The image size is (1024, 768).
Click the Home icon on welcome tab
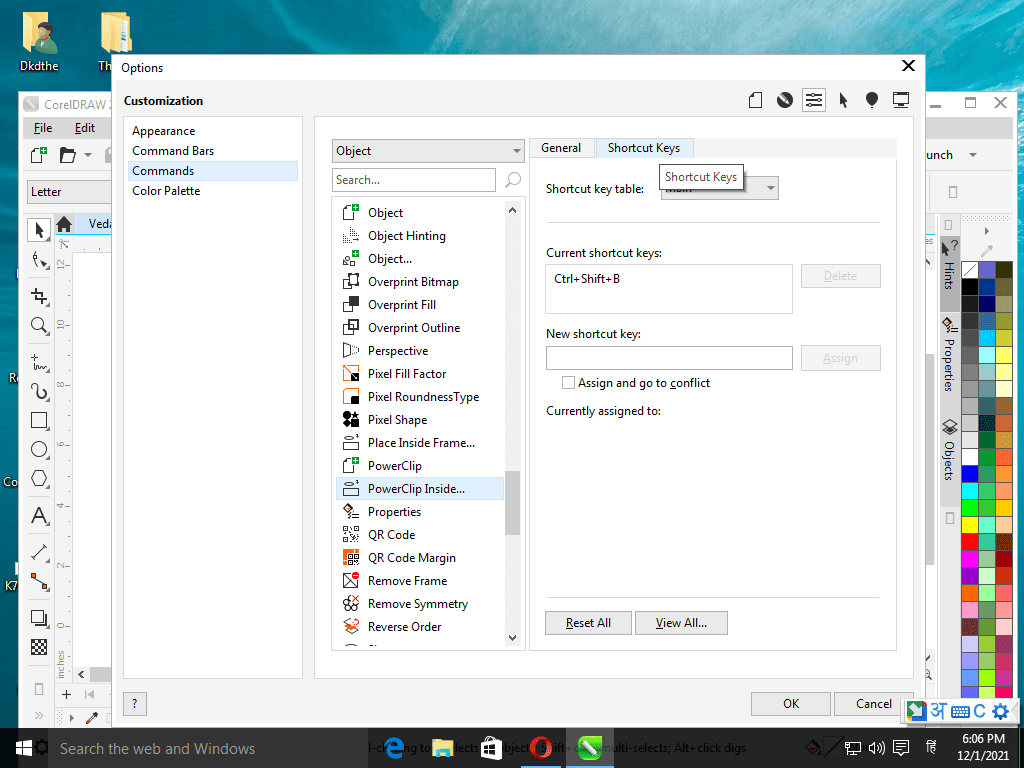64,225
